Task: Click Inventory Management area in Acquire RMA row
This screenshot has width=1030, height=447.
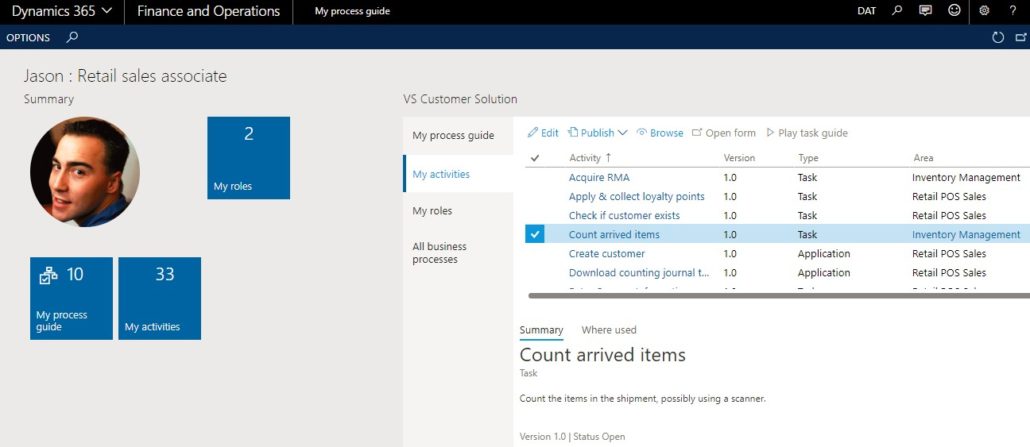Action: [966, 177]
